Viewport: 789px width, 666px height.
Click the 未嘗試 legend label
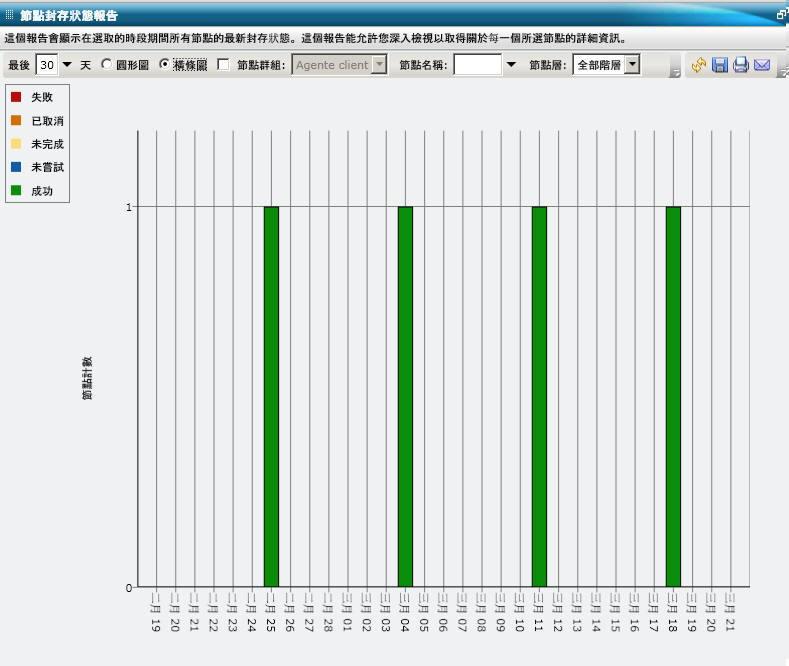pos(47,167)
